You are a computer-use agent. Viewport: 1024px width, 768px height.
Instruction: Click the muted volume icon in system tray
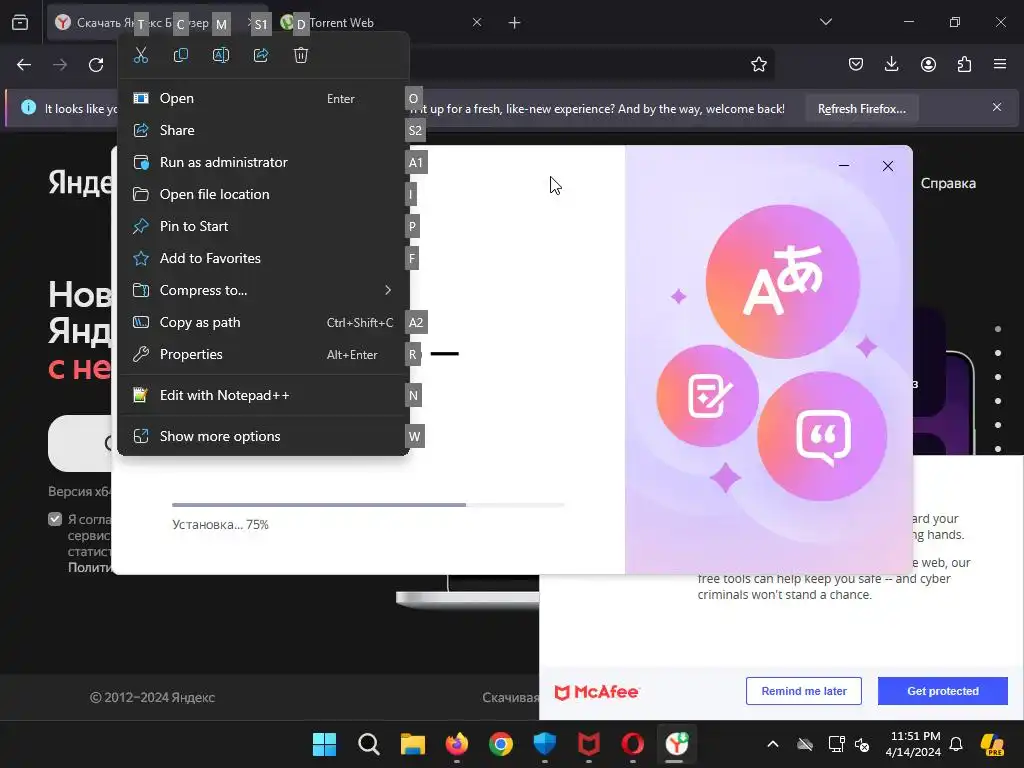pos(862,744)
